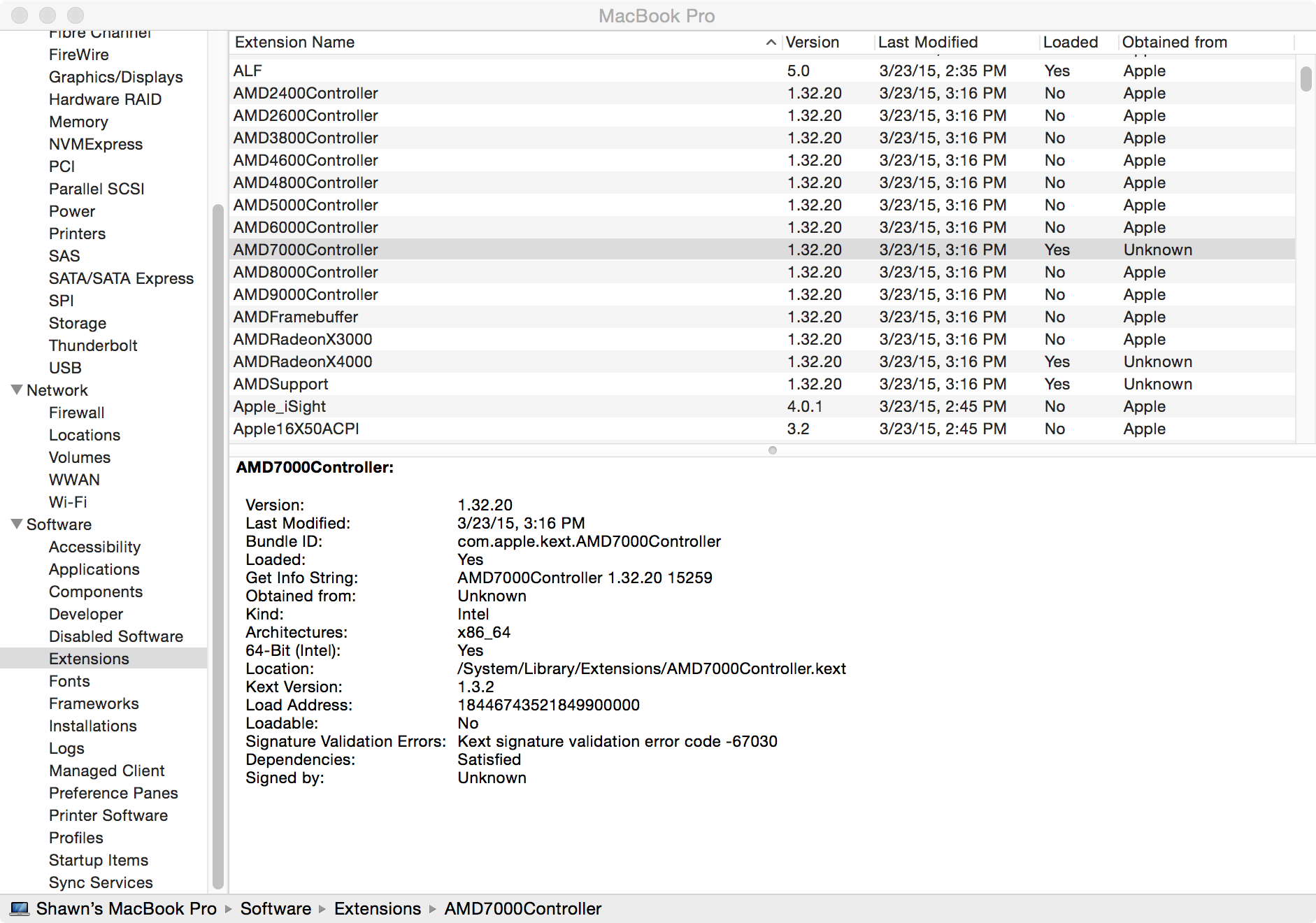Image resolution: width=1316 pixels, height=923 pixels.
Task: Click Extensions in the path bar
Action: 378,908
